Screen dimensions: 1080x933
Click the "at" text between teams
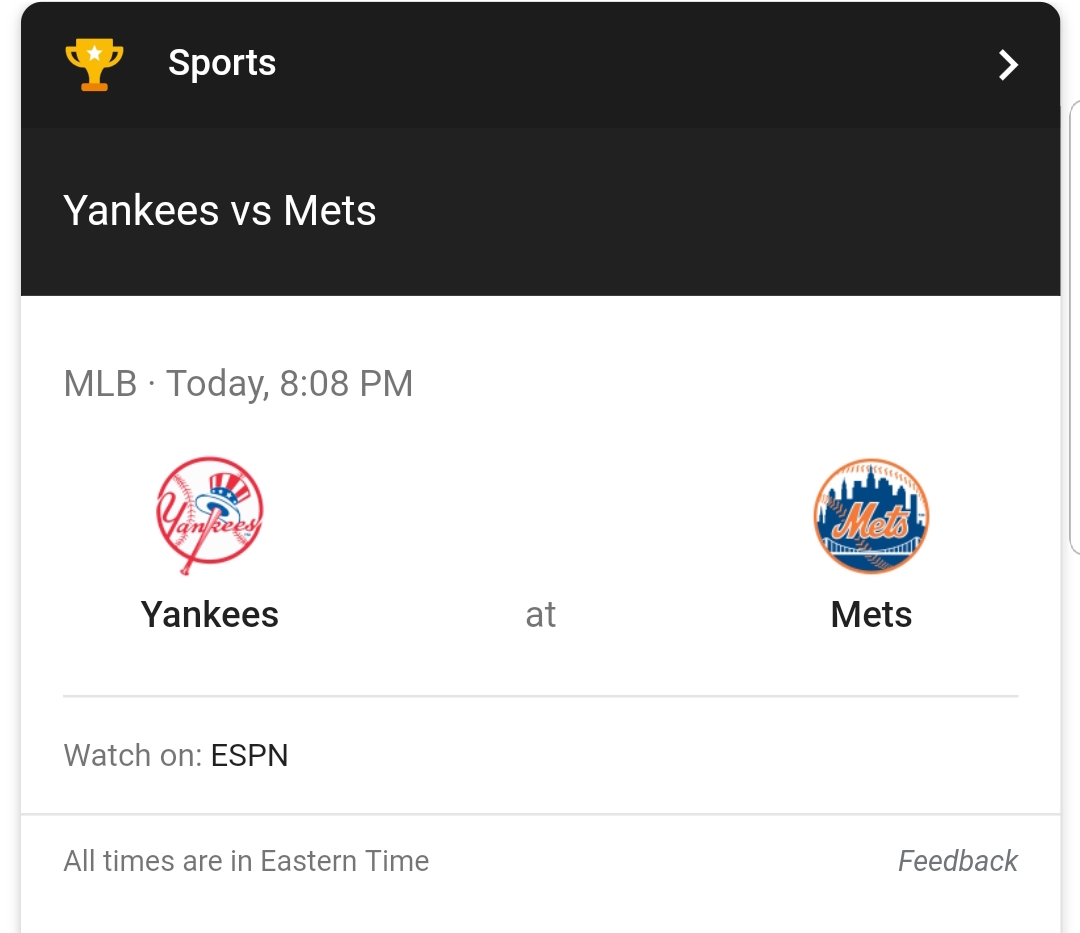(540, 615)
